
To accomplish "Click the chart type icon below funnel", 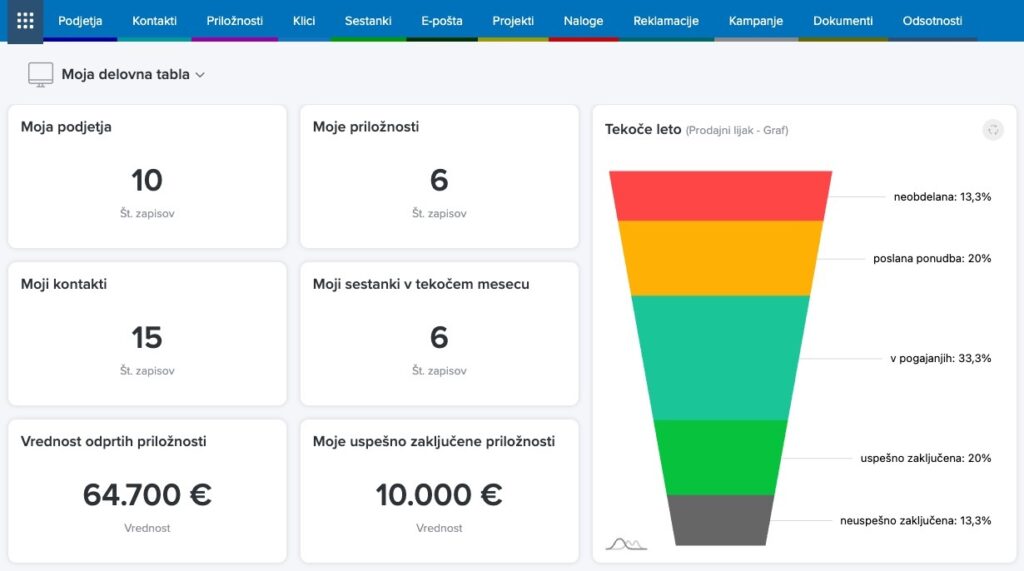I will (x=626, y=543).
